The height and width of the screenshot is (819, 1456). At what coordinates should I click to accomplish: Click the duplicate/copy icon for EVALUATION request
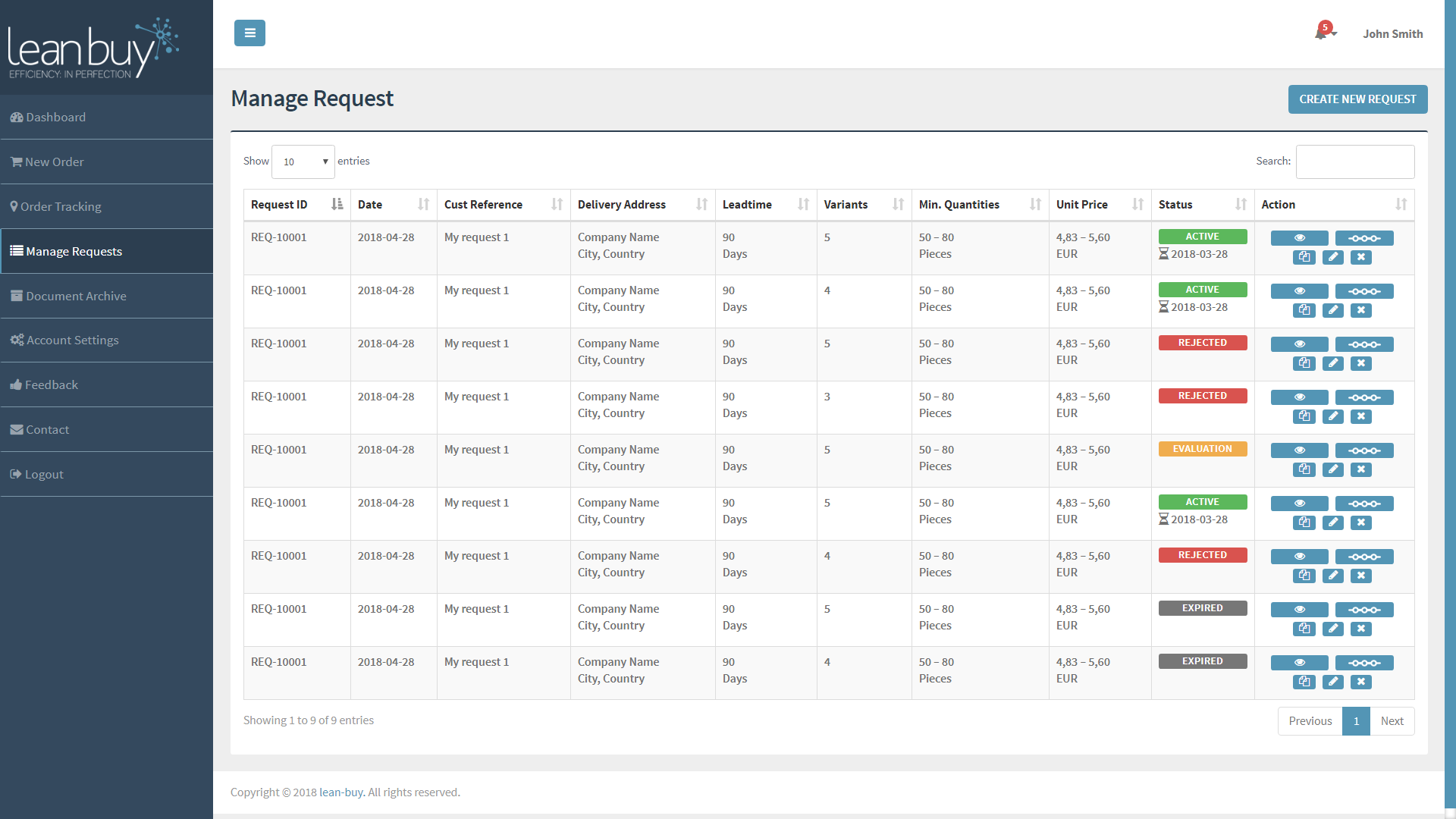tap(1305, 469)
